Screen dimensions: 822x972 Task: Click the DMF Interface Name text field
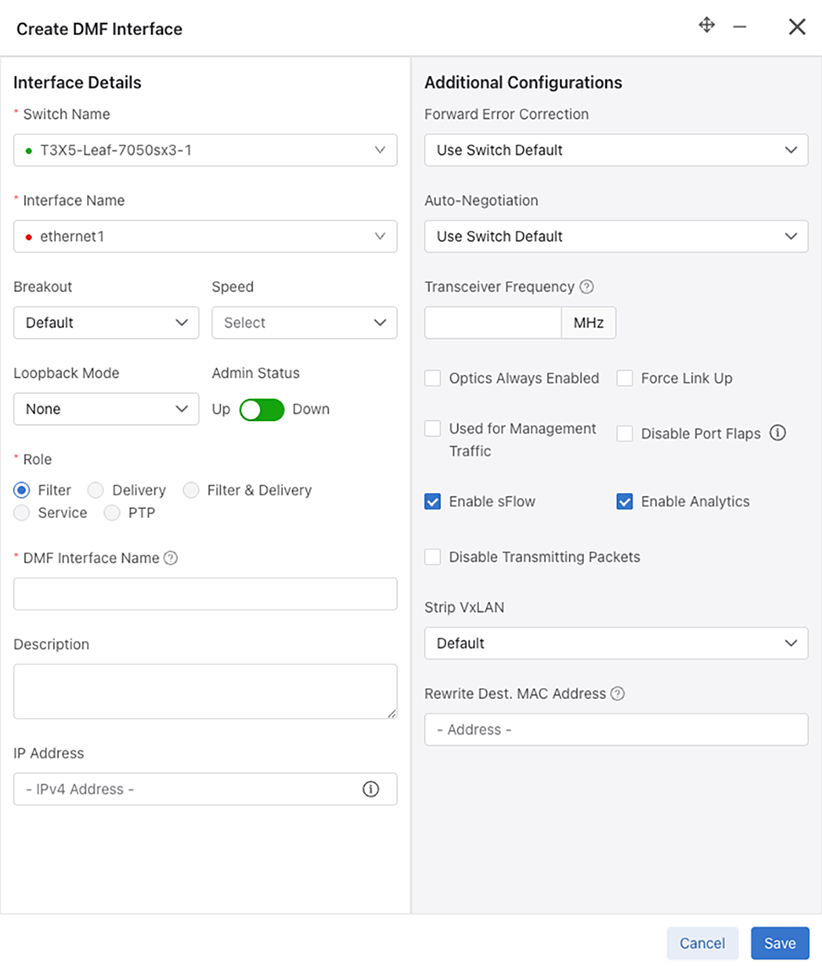point(205,594)
